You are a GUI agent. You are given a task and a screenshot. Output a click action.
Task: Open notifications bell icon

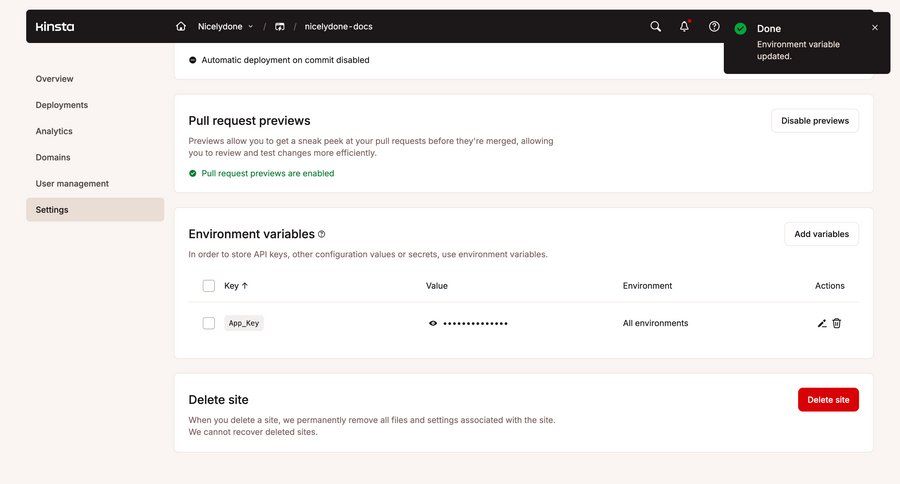click(684, 26)
